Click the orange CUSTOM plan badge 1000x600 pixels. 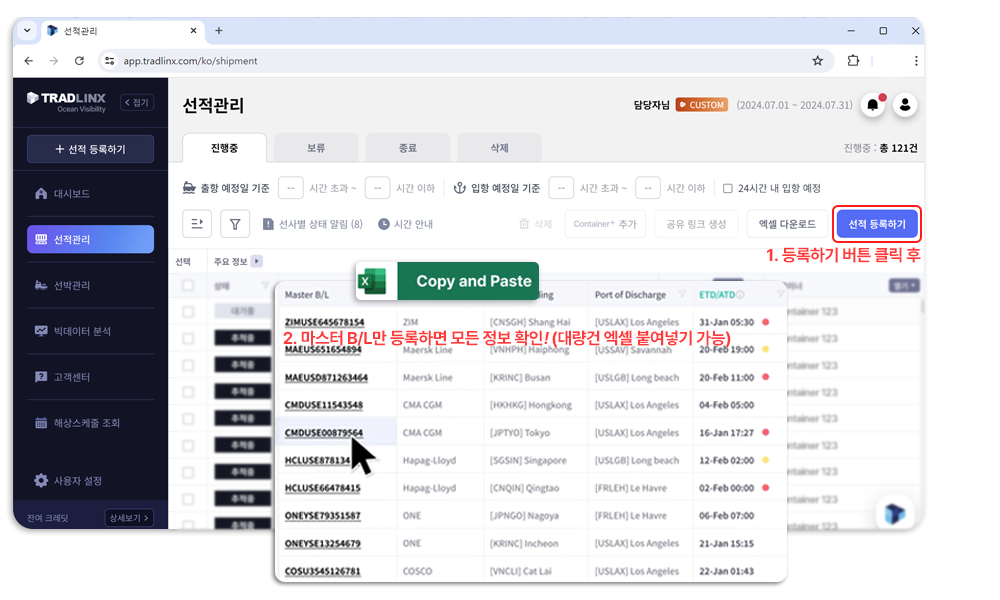(702, 105)
